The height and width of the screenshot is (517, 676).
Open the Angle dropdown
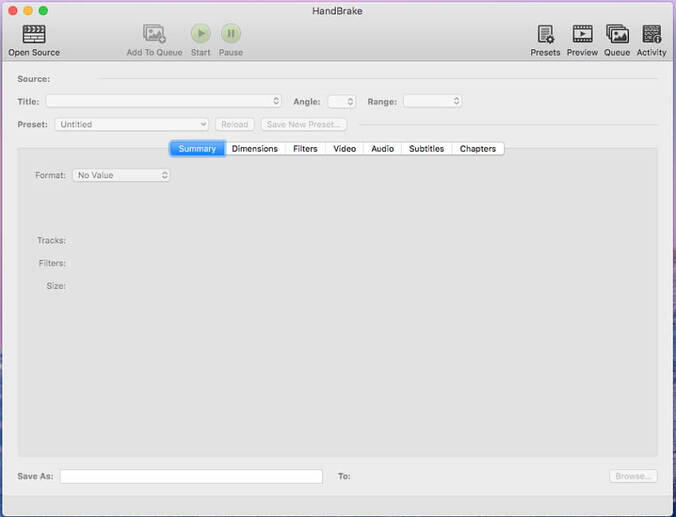click(x=341, y=101)
